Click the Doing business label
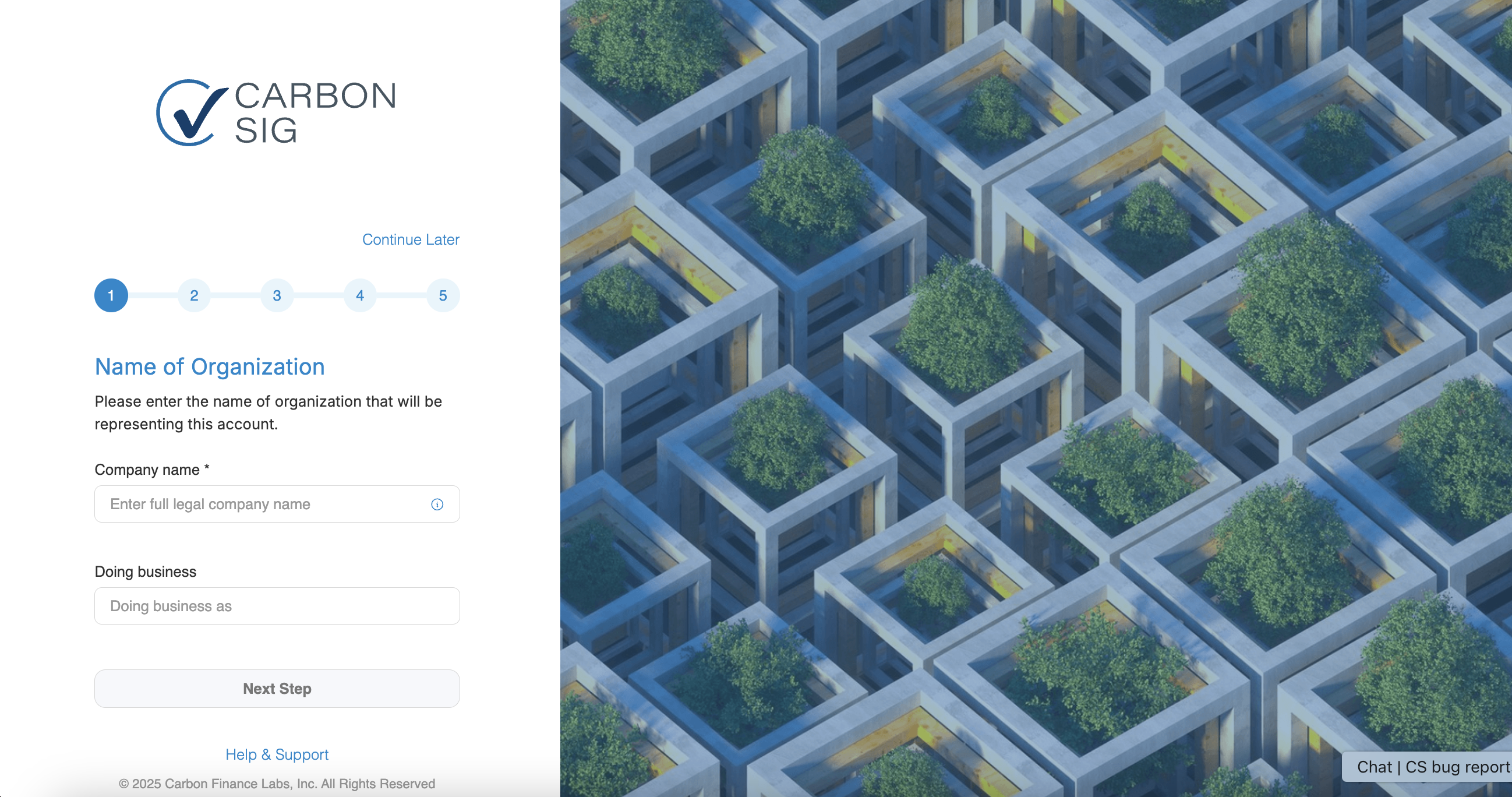1512x797 pixels. pos(146,572)
